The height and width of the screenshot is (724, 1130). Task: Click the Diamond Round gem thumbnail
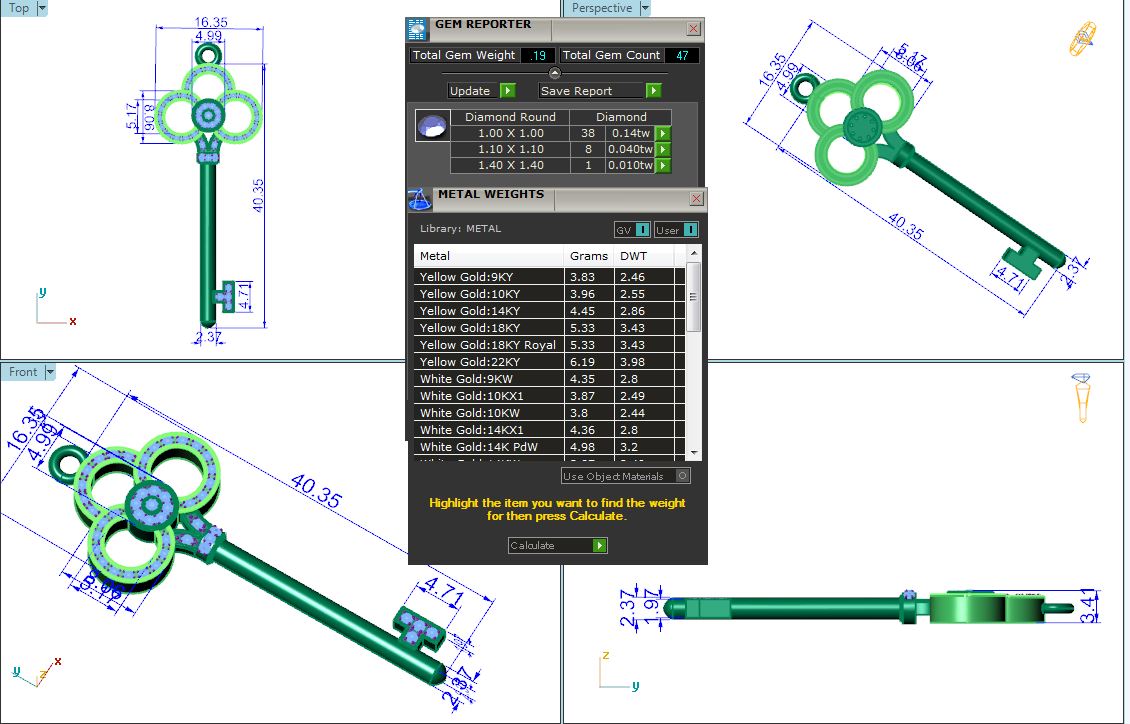point(431,126)
